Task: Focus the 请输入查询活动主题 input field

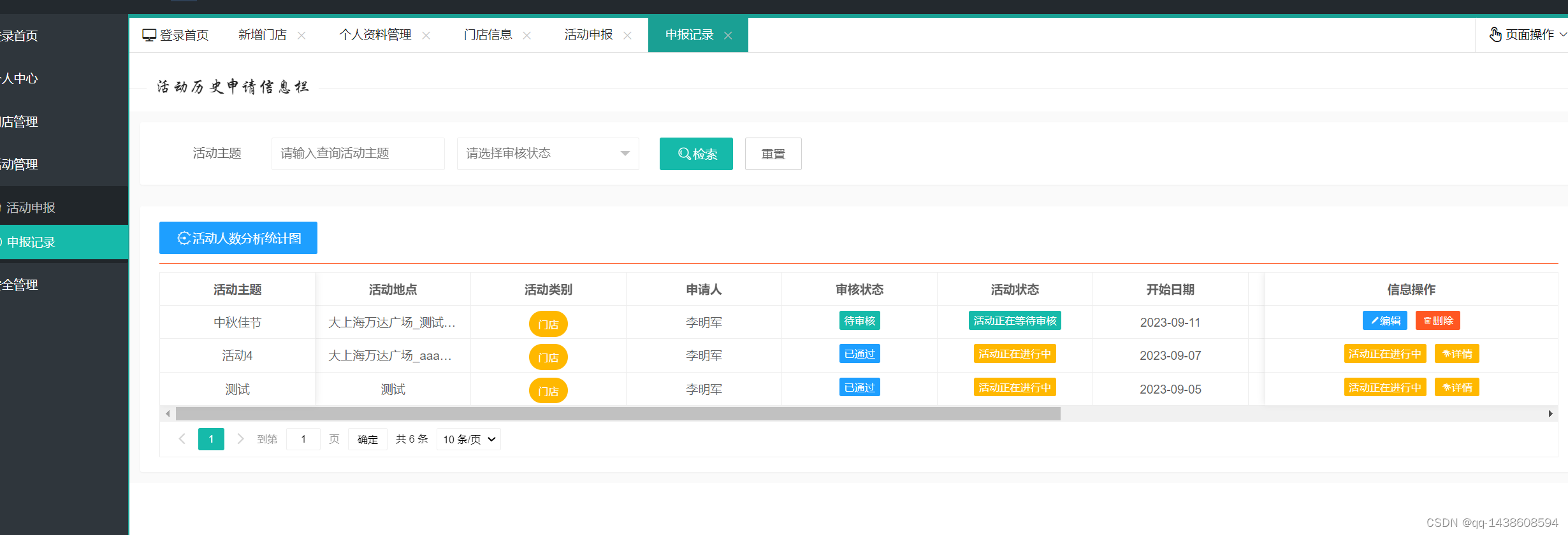Action: (x=358, y=153)
